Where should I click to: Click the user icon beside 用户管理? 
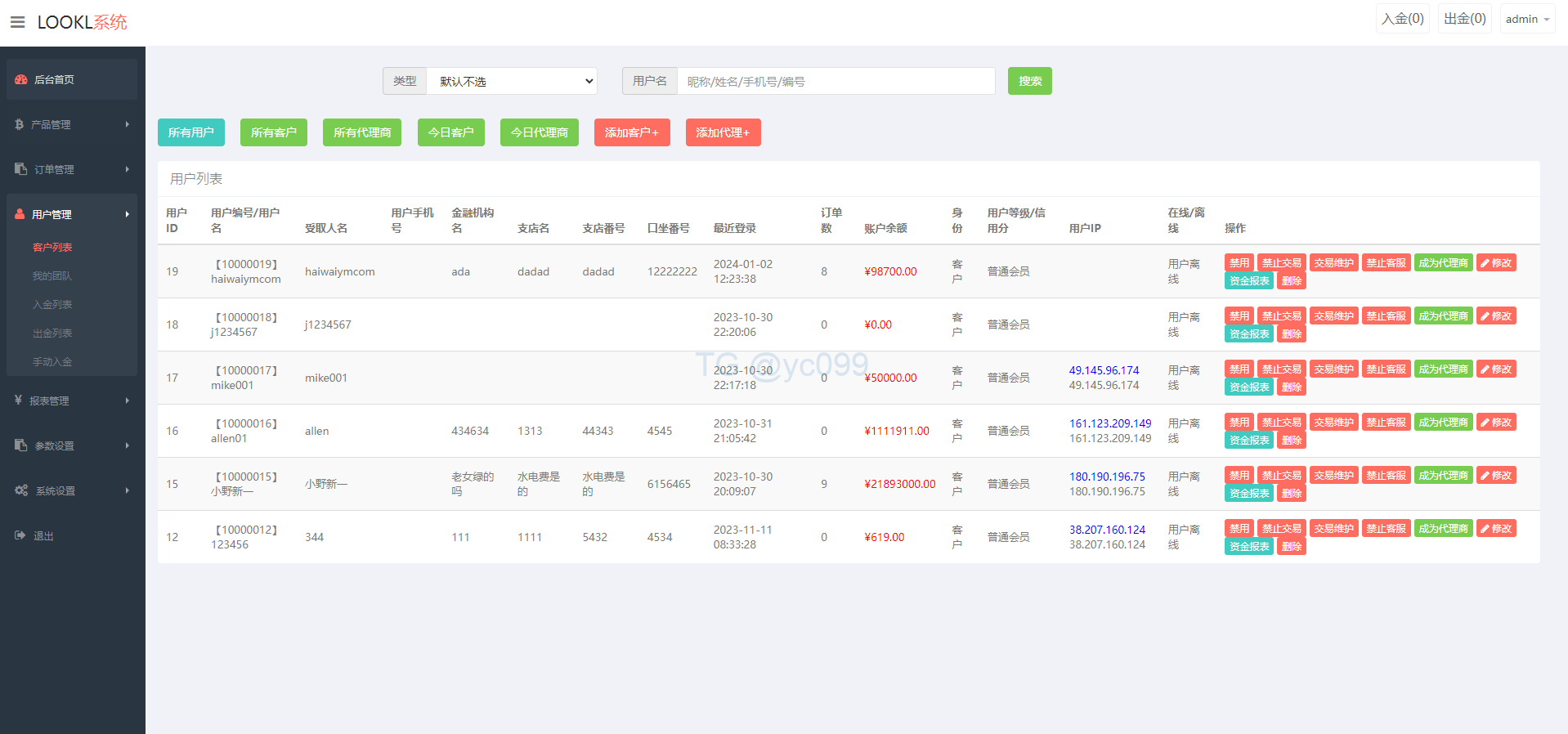point(20,214)
